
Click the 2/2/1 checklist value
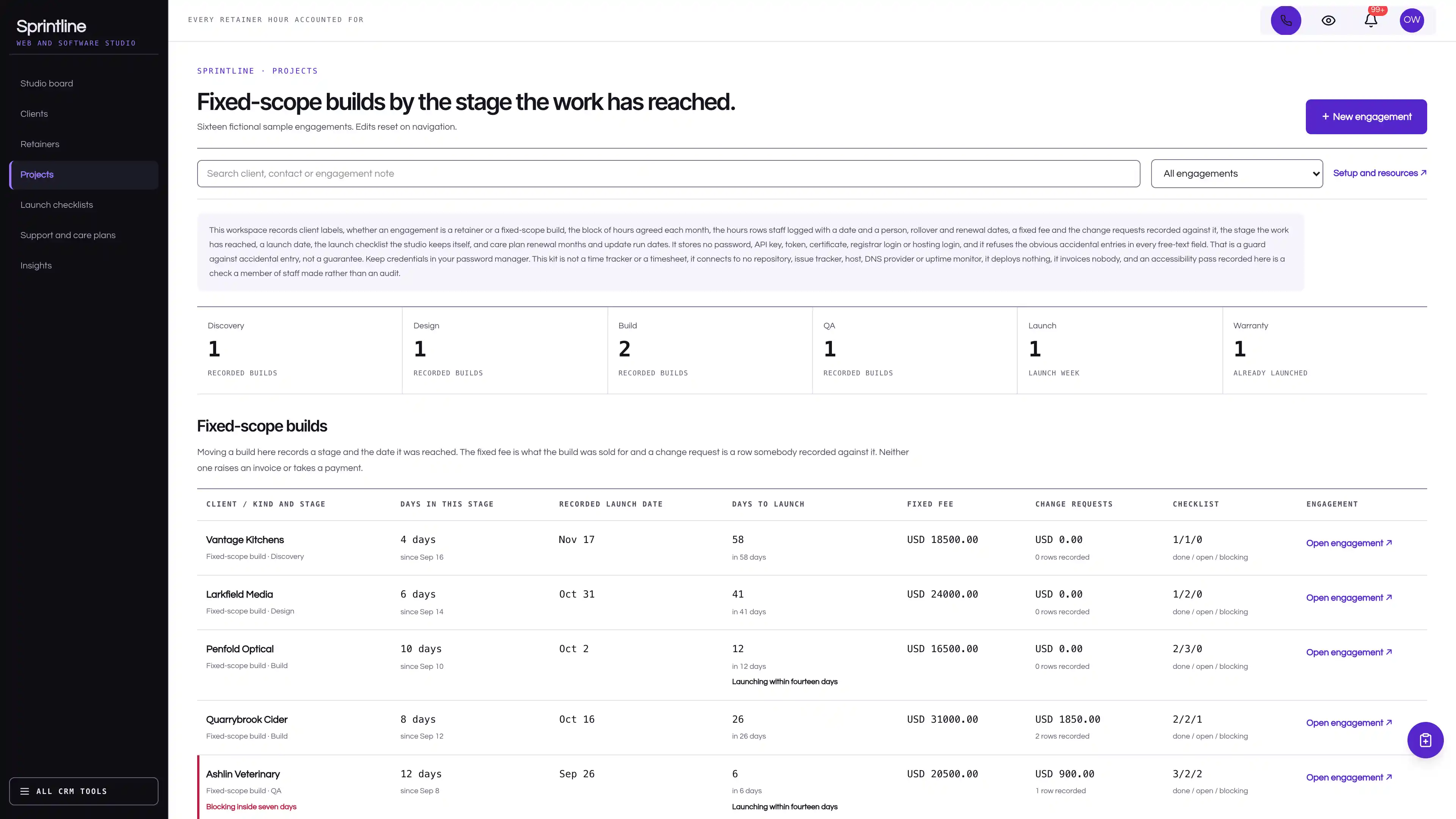tap(1187, 720)
